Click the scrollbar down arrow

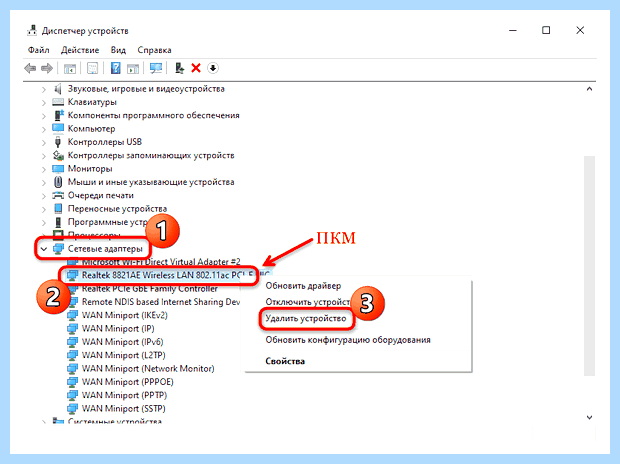click(589, 417)
